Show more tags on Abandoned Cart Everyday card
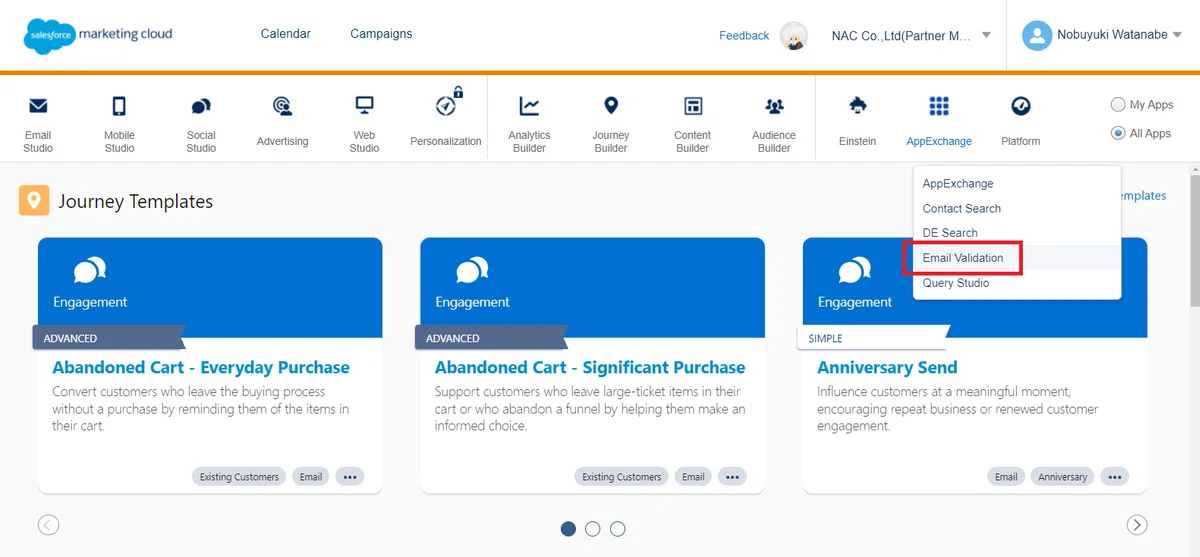Screen dimensions: 1200x557 pyautogui.click(x=350, y=477)
